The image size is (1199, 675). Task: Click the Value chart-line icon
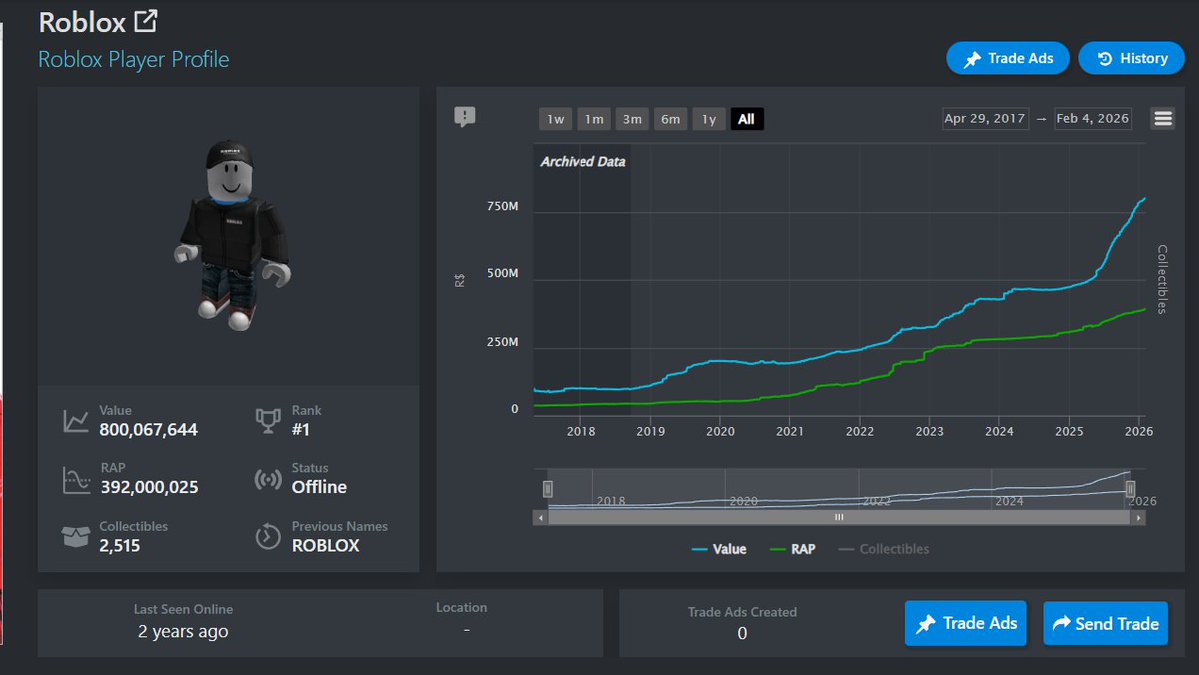coord(75,420)
